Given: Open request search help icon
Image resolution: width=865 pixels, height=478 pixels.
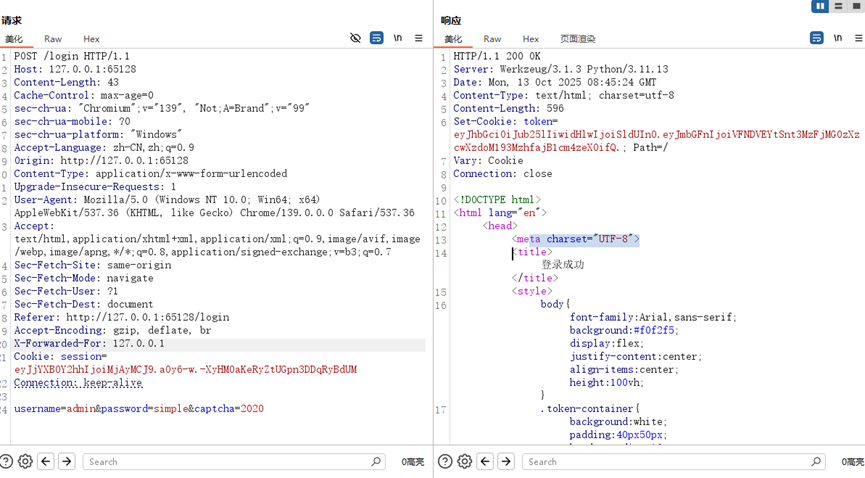Looking at the screenshot, I should (x=6, y=461).
